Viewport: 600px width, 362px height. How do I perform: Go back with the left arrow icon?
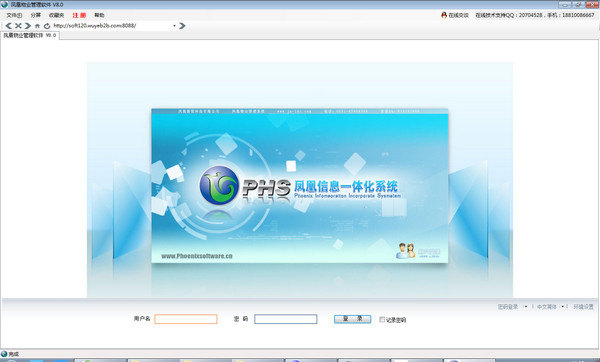[8, 26]
